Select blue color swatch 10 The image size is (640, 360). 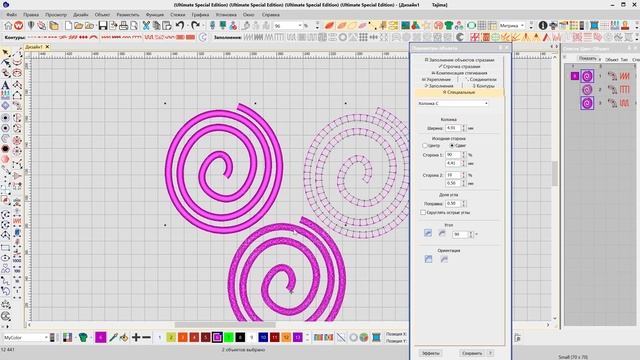click(263, 337)
